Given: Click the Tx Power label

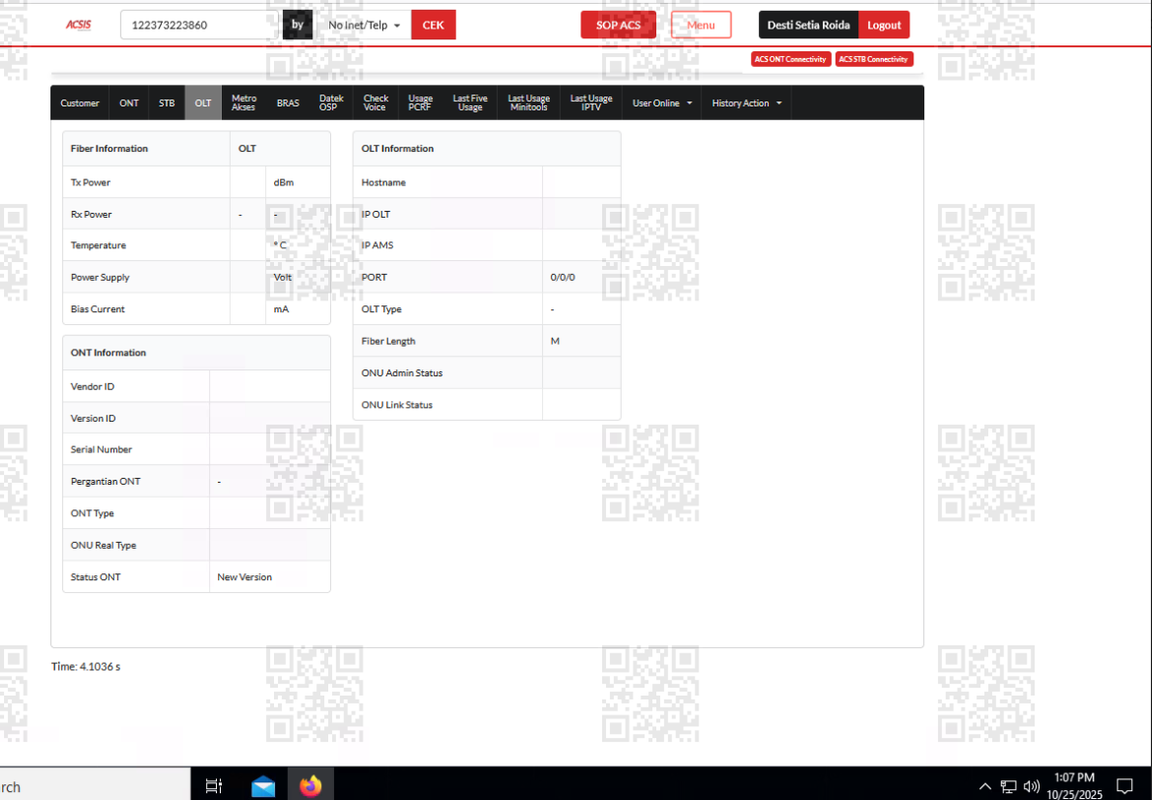Looking at the screenshot, I should [90, 182].
